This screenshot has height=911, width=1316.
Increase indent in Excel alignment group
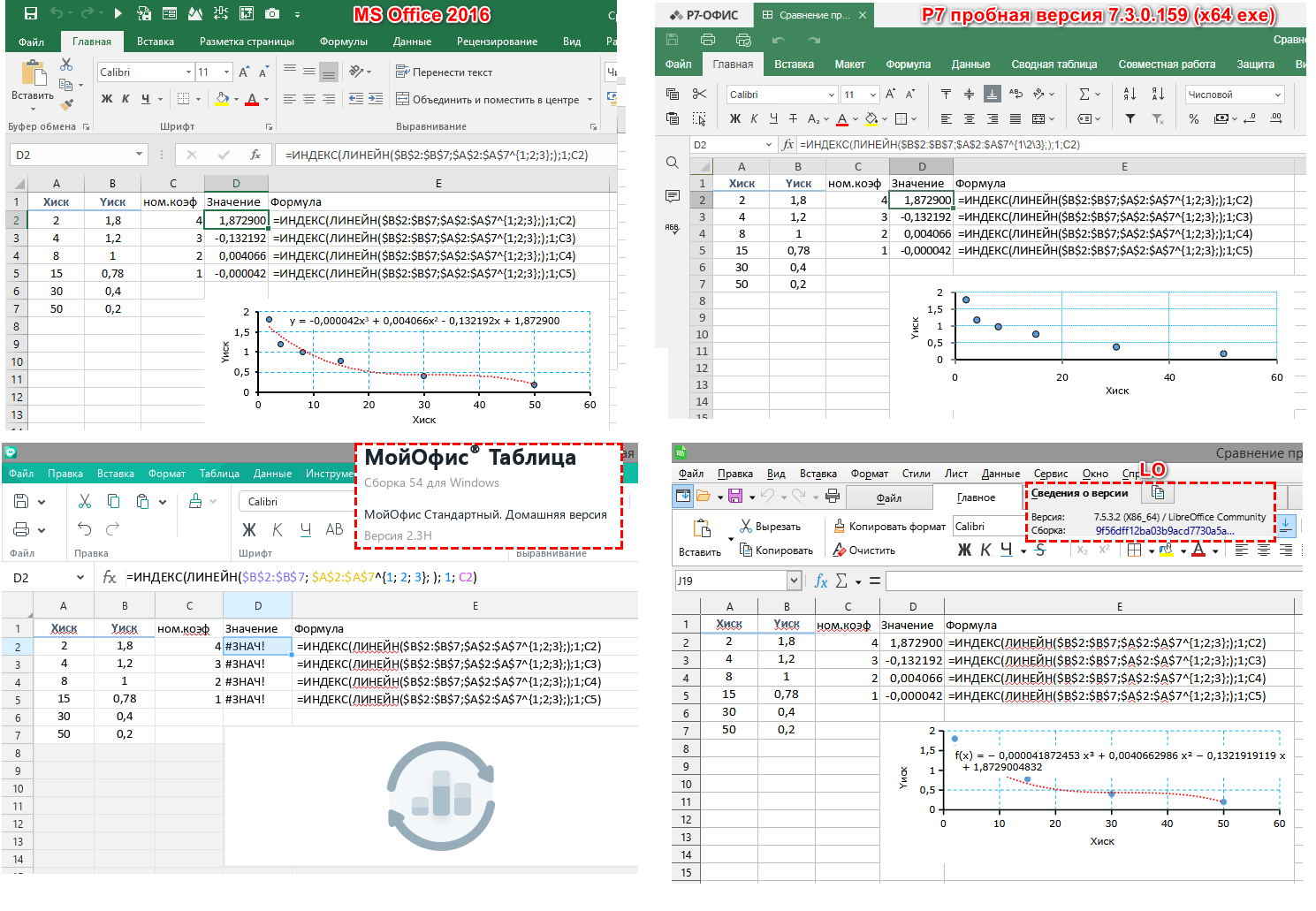(376, 99)
